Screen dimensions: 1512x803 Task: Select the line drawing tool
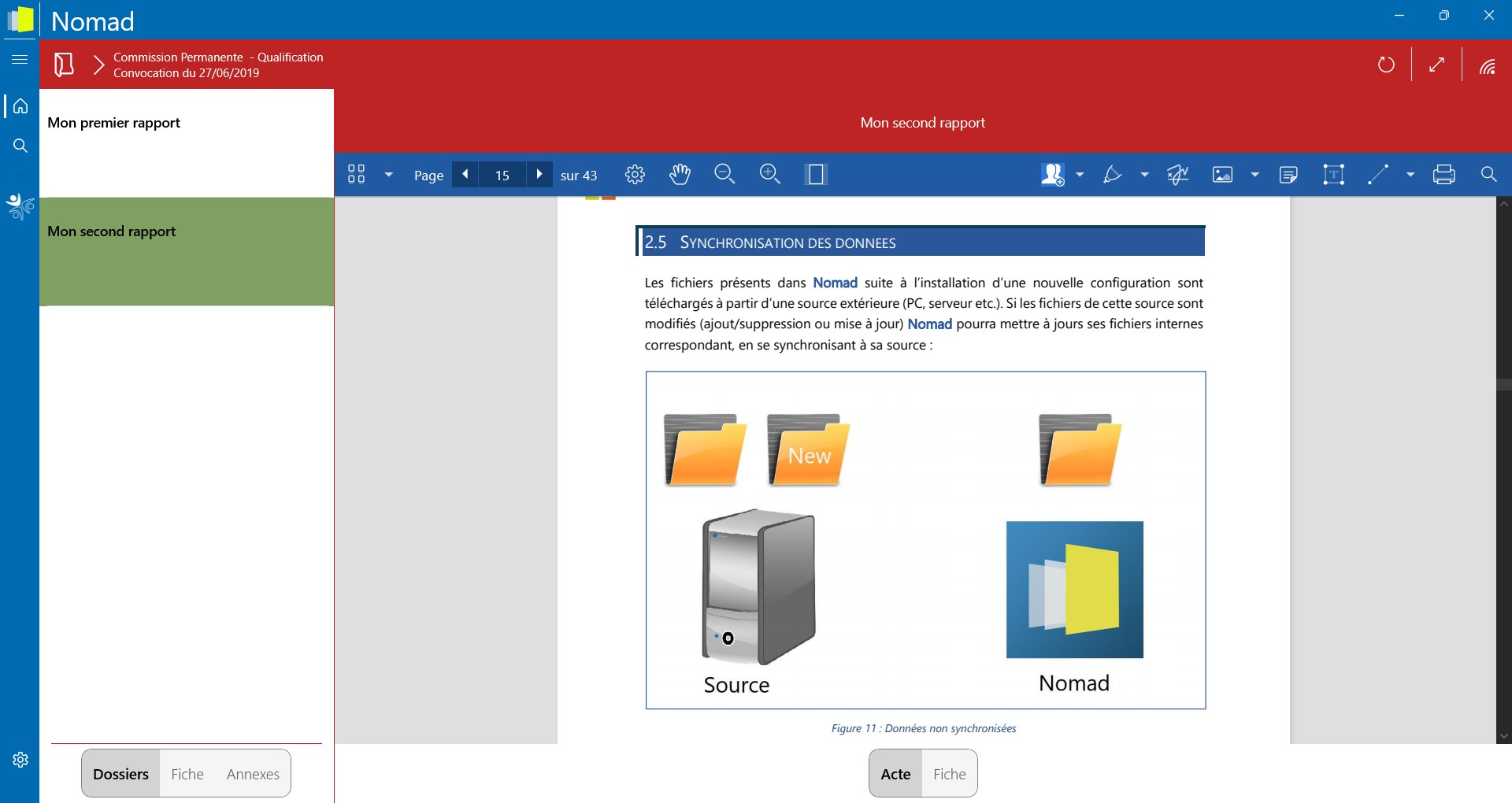coord(1377,174)
